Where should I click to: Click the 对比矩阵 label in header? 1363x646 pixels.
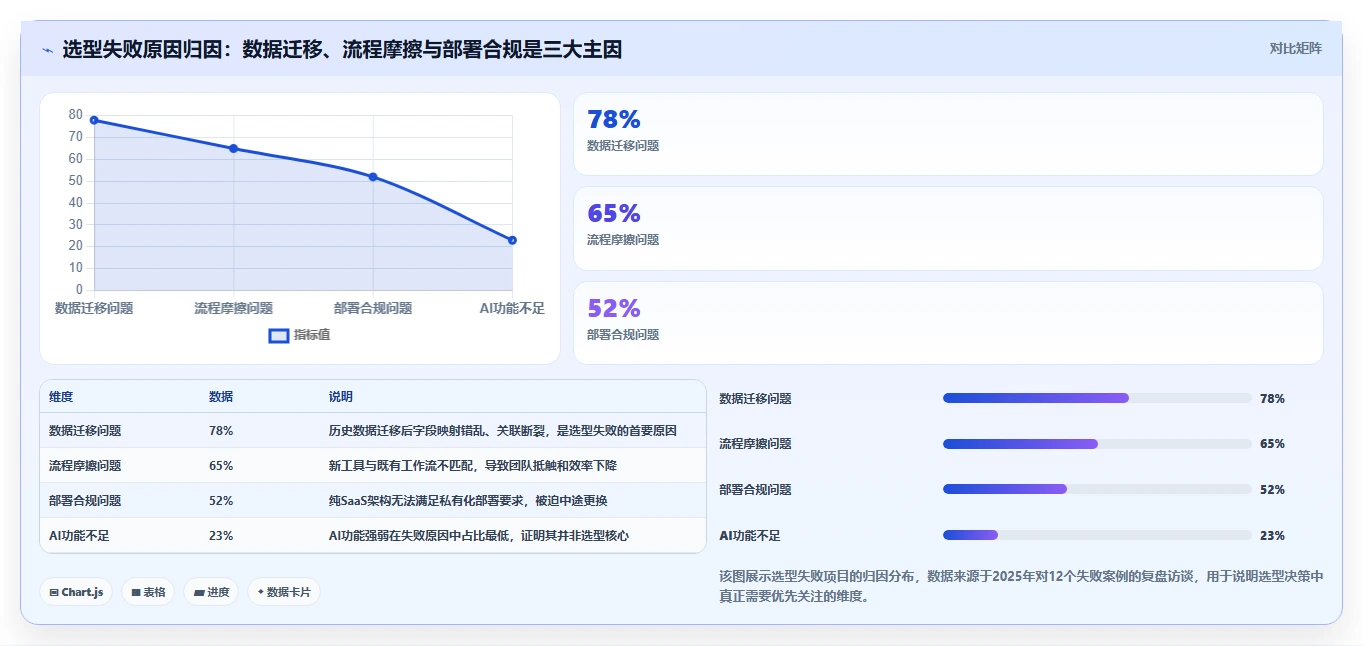[x=1295, y=48]
